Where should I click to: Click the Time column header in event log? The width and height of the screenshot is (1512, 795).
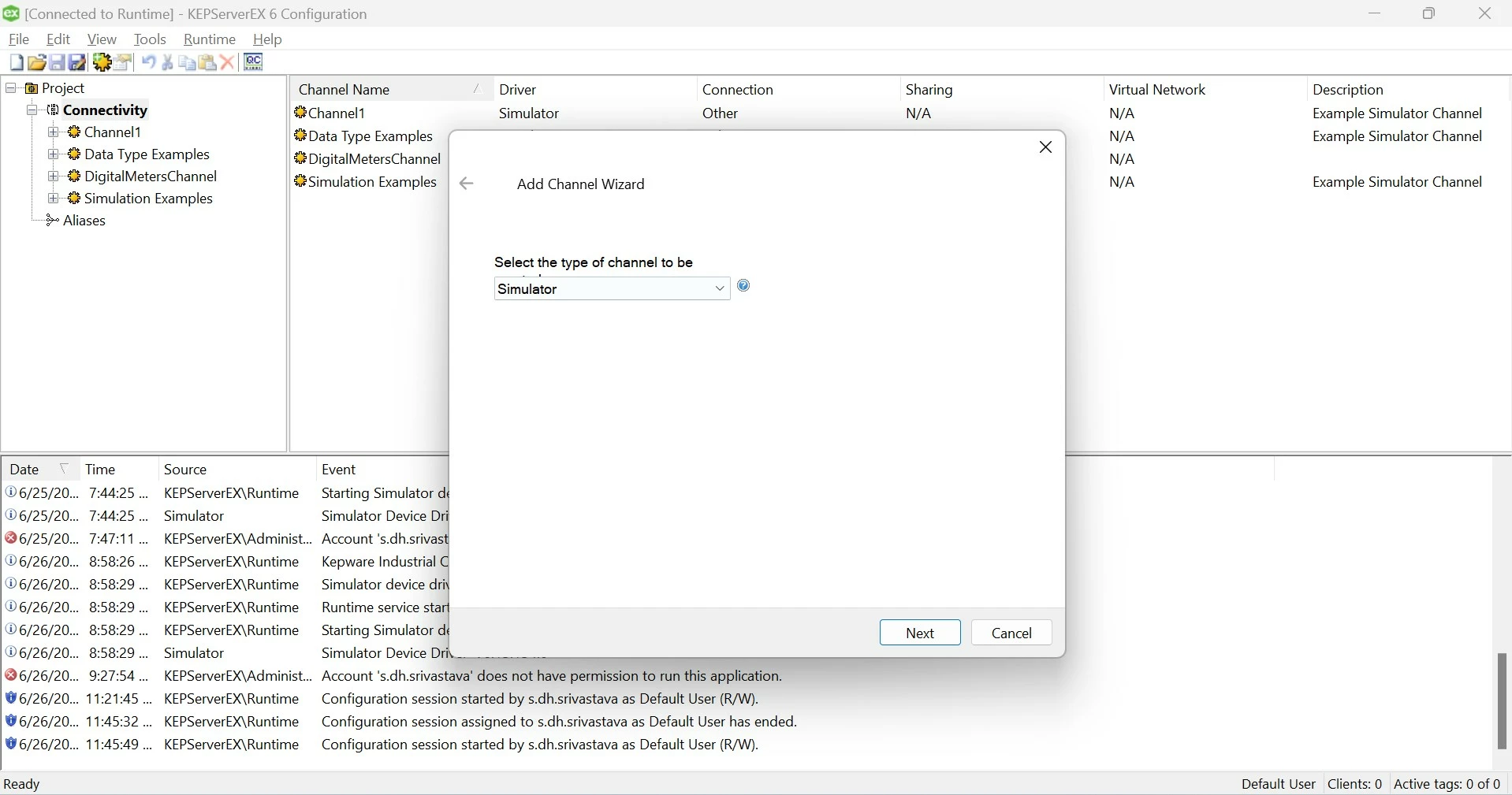[x=118, y=470]
